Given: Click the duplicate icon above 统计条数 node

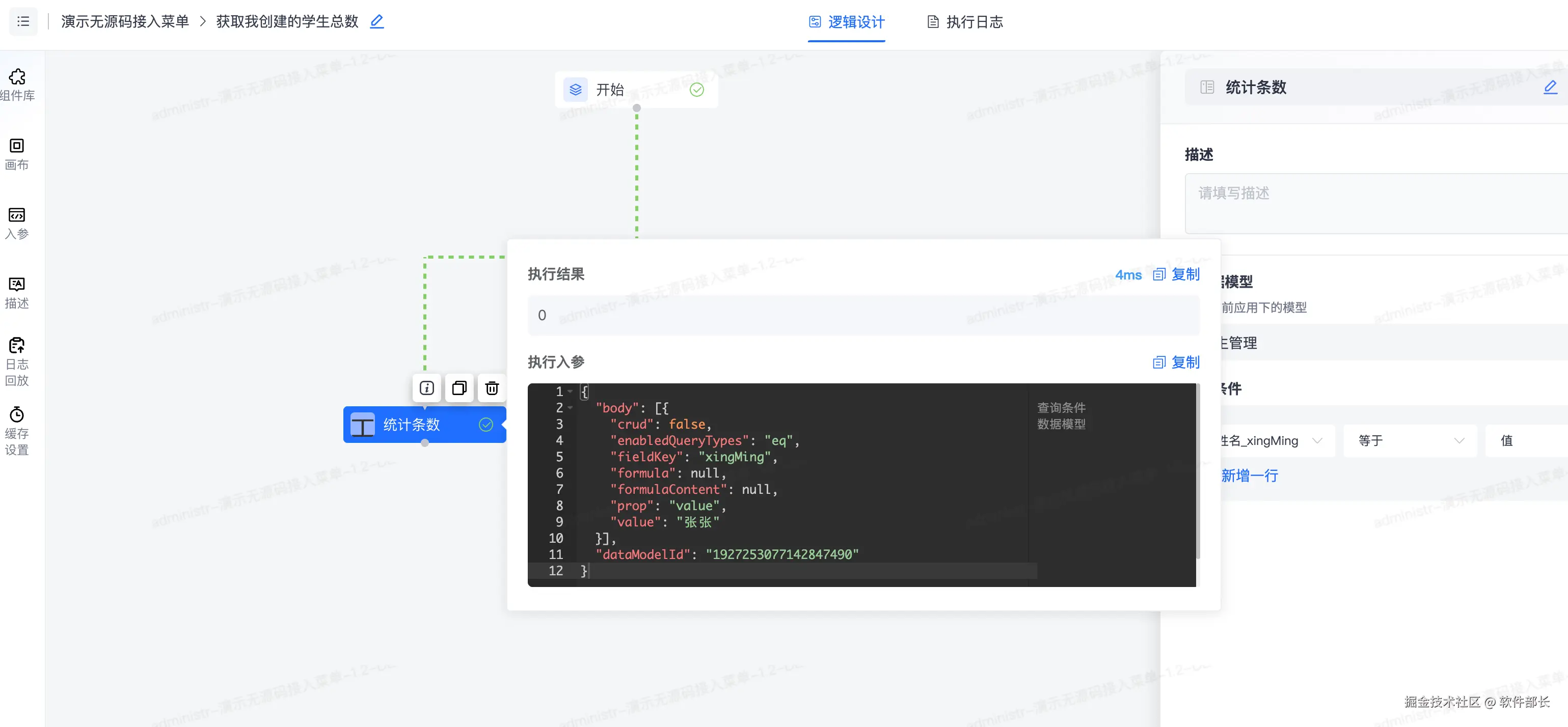Looking at the screenshot, I should pos(459,388).
